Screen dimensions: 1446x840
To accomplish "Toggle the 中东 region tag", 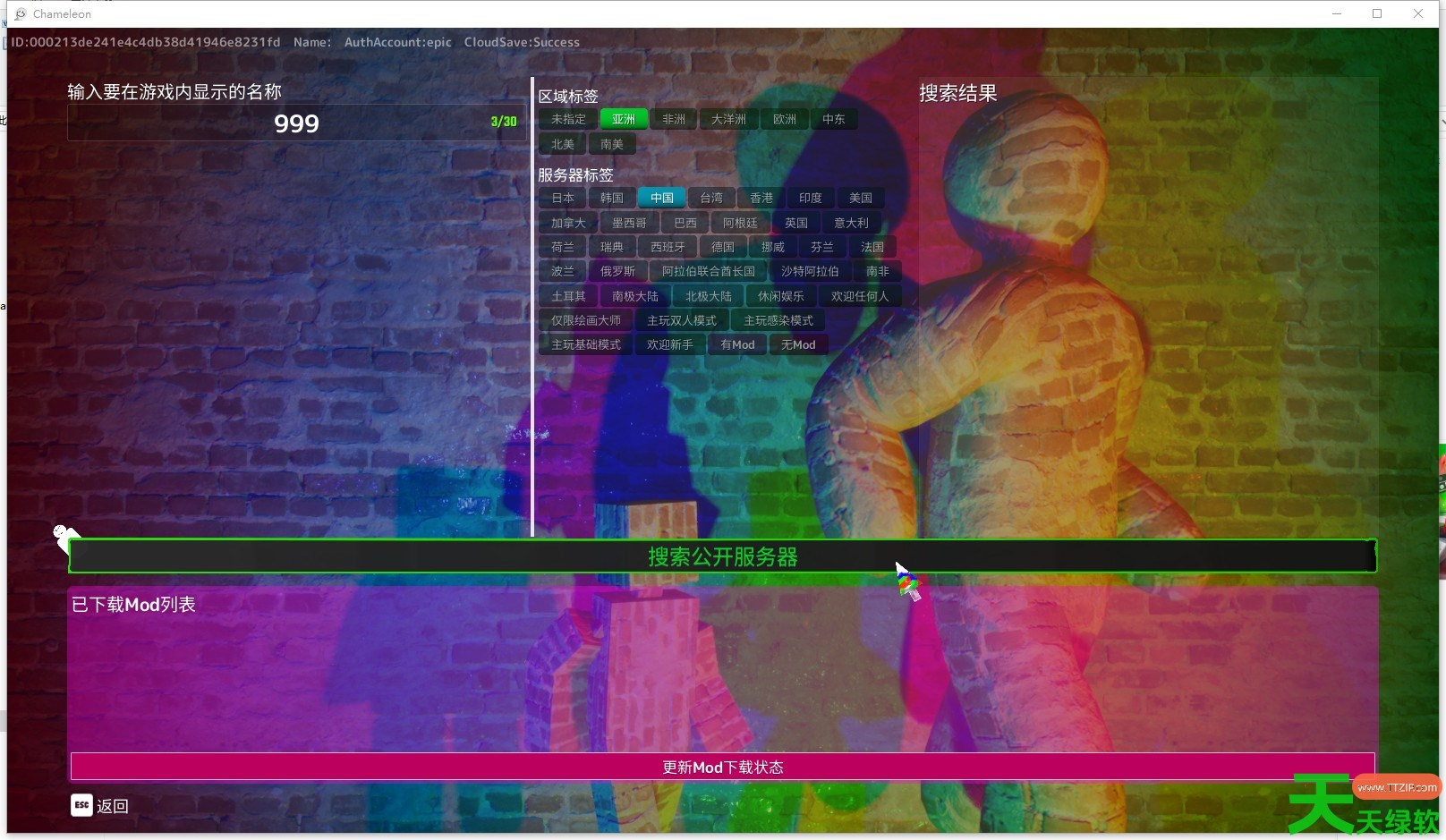I will (x=834, y=119).
